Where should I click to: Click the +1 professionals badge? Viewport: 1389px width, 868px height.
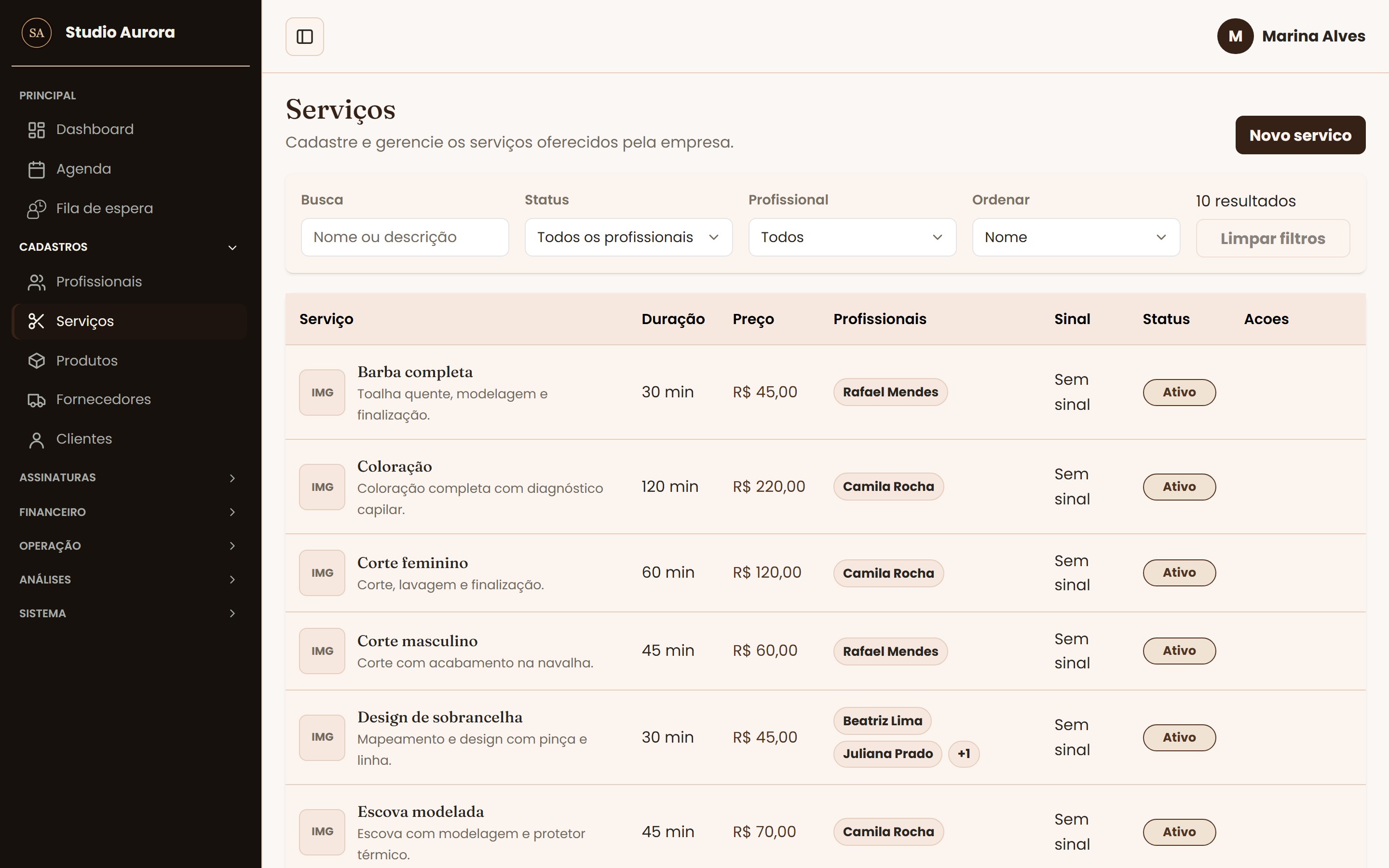point(964,754)
